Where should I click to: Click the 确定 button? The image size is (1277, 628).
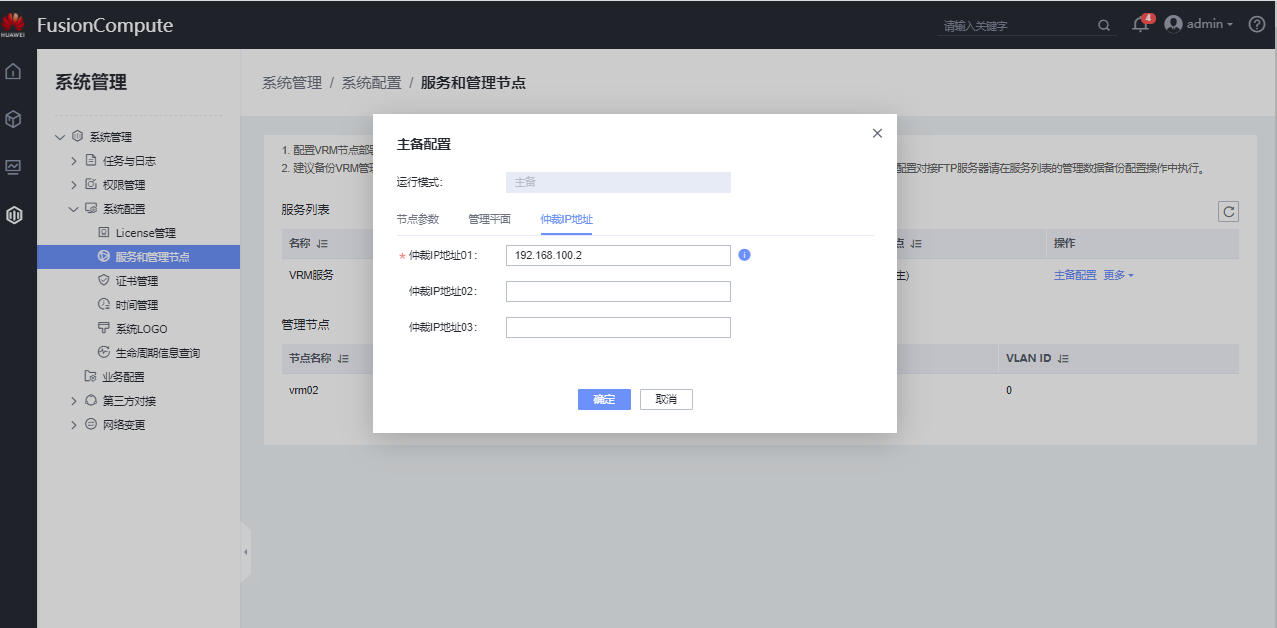[x=604, y=399]
